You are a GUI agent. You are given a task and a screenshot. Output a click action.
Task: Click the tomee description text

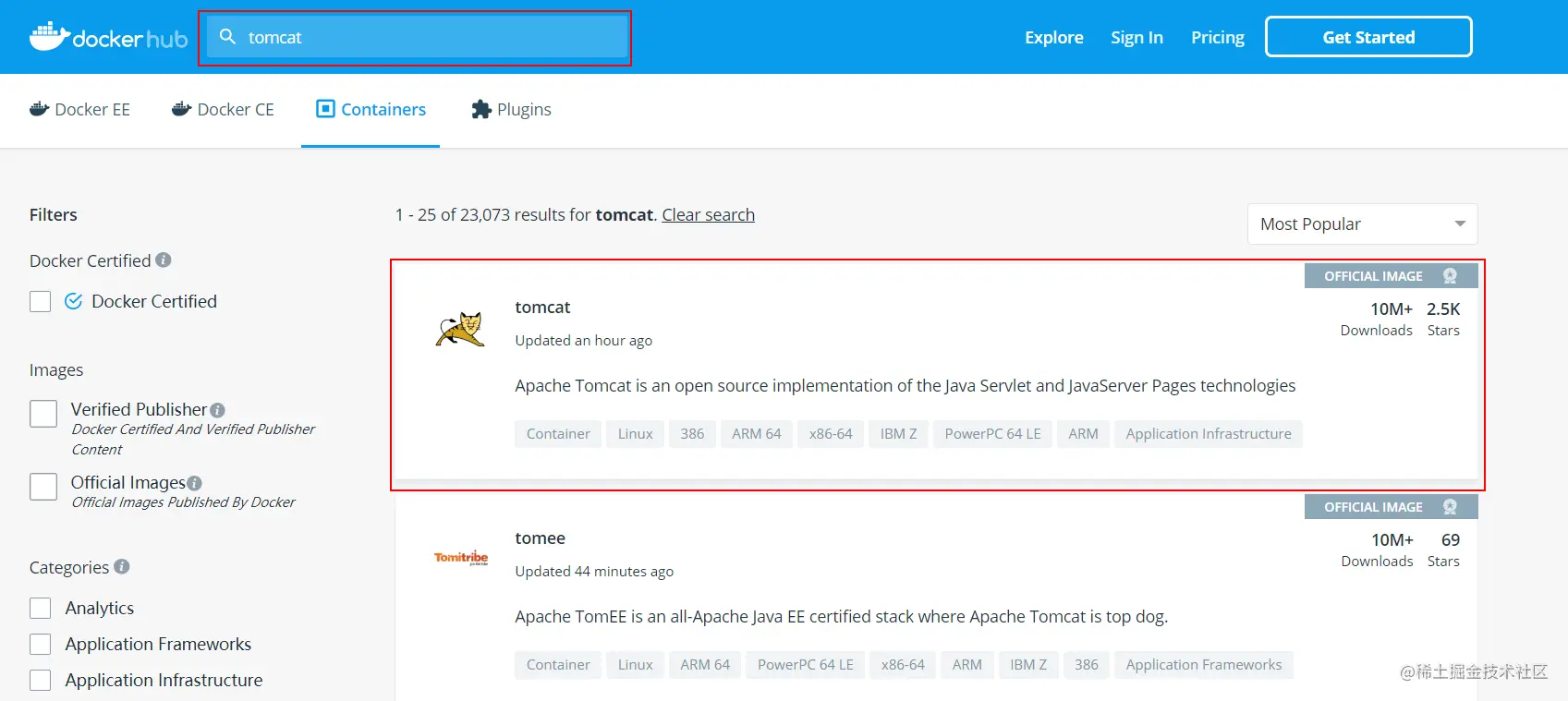coord(842,617)
